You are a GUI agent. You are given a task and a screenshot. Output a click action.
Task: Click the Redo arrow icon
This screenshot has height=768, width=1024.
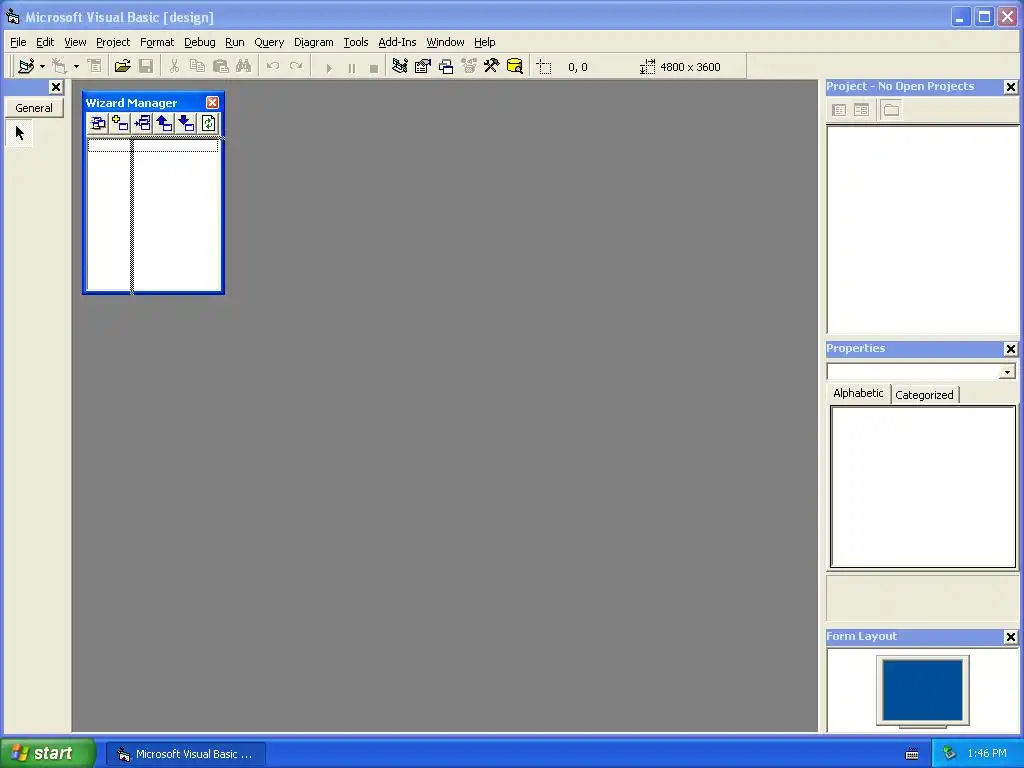(296, 66)
